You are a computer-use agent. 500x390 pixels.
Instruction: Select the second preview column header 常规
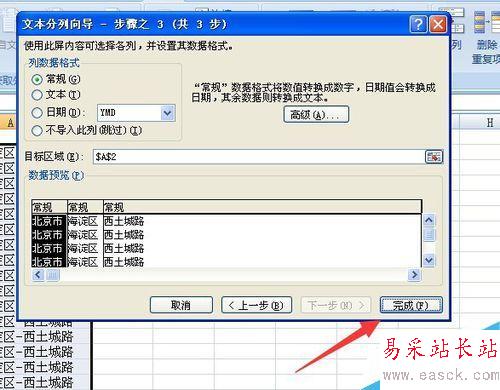pos(85,207)
